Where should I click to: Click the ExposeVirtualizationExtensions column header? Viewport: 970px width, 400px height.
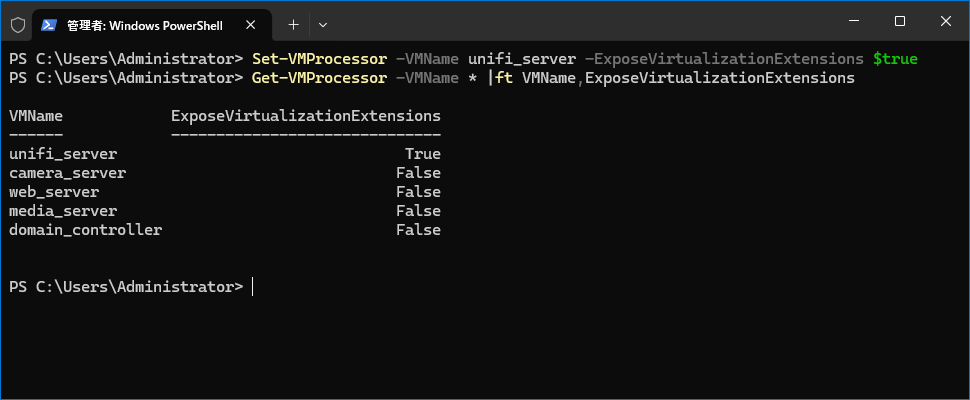click(x=306, y=116)
